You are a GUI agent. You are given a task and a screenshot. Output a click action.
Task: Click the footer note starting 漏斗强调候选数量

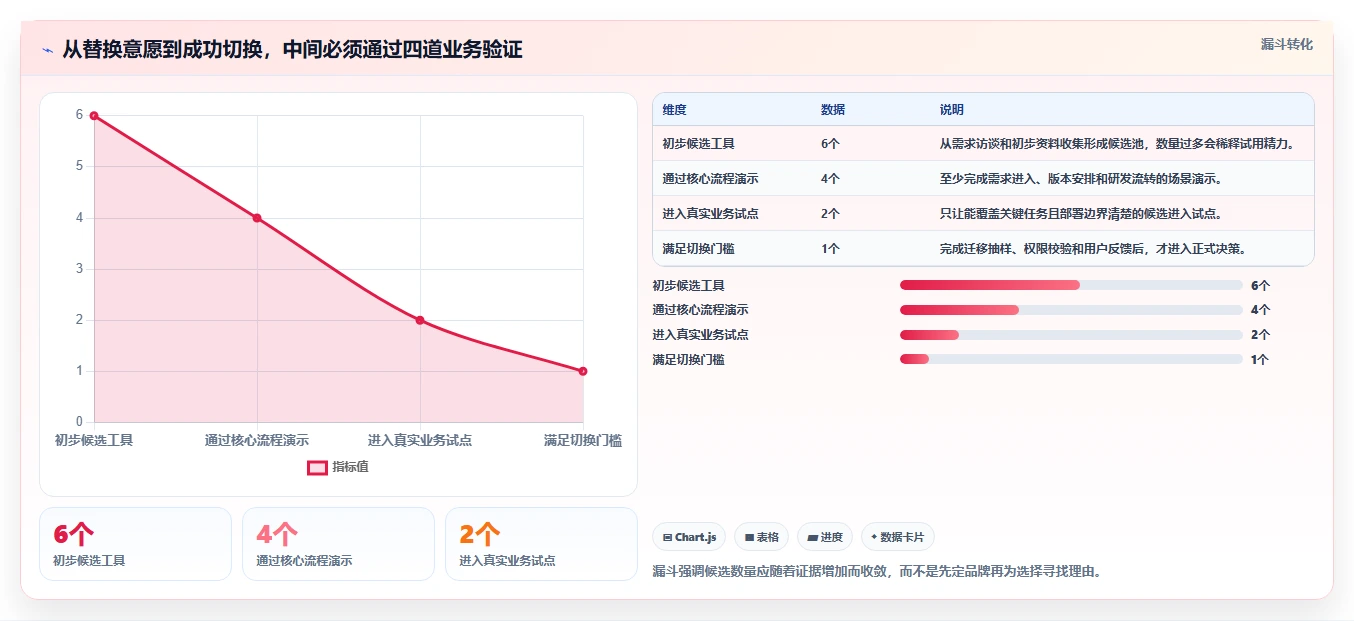[877, 572]
